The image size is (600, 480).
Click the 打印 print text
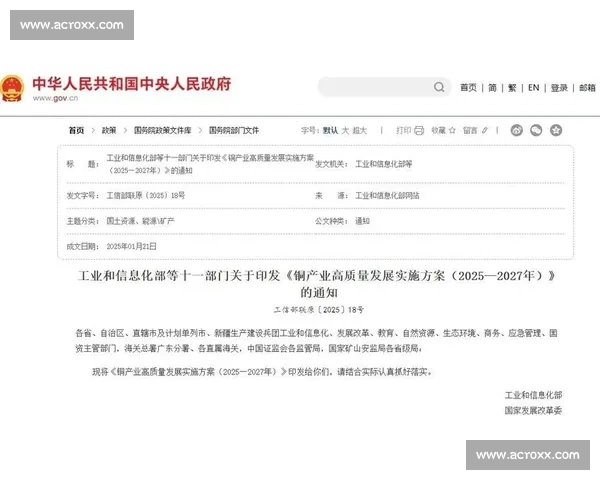coord(403,131)
